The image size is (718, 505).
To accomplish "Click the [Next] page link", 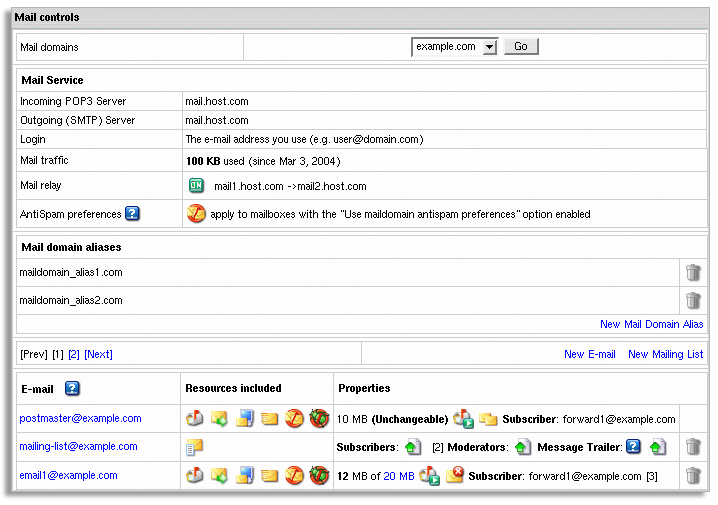I will point(98,354).
